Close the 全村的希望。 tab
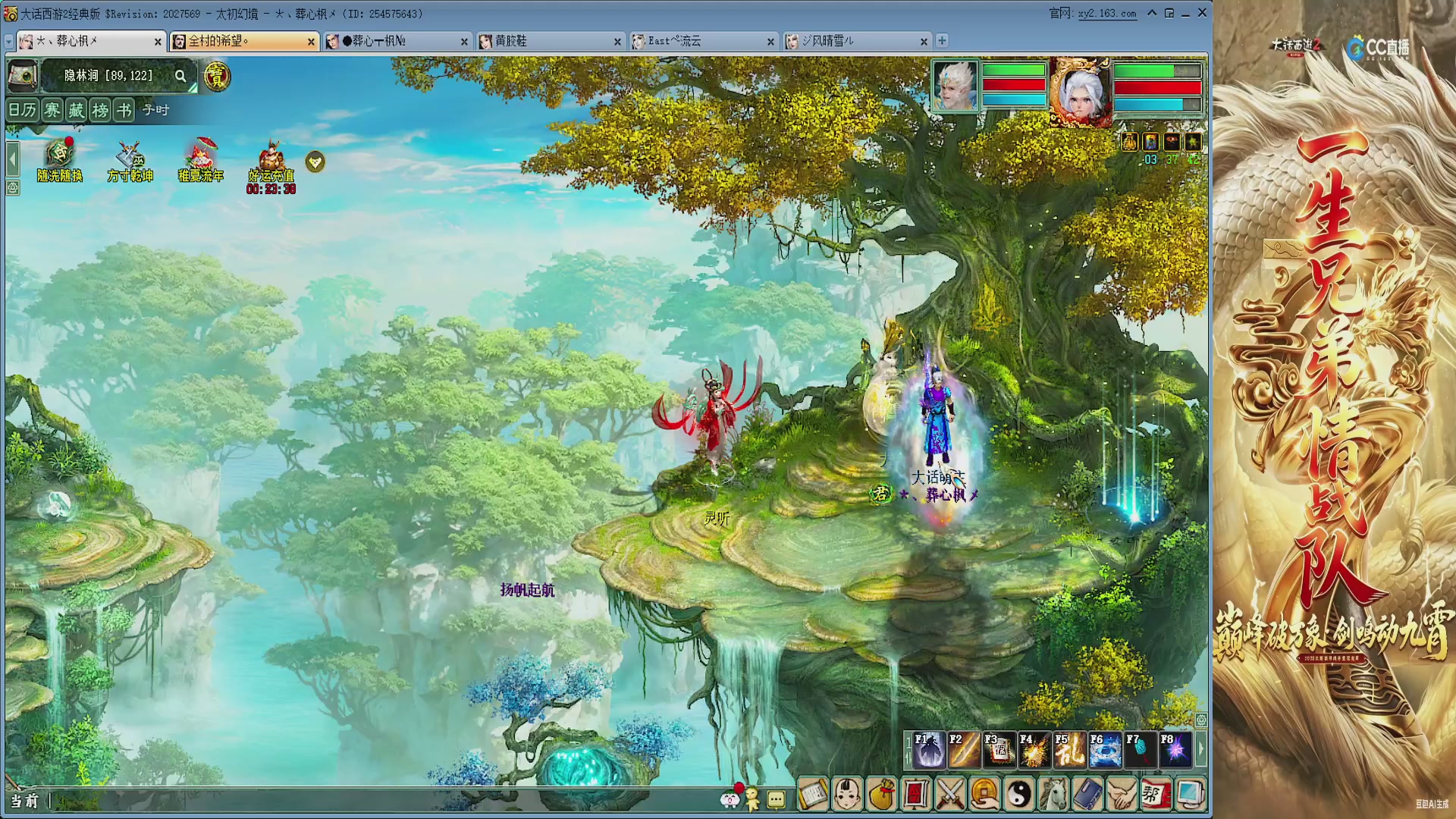Image resolution: width=1456 pixels, height=819 pixels. [x=311, y=42]
